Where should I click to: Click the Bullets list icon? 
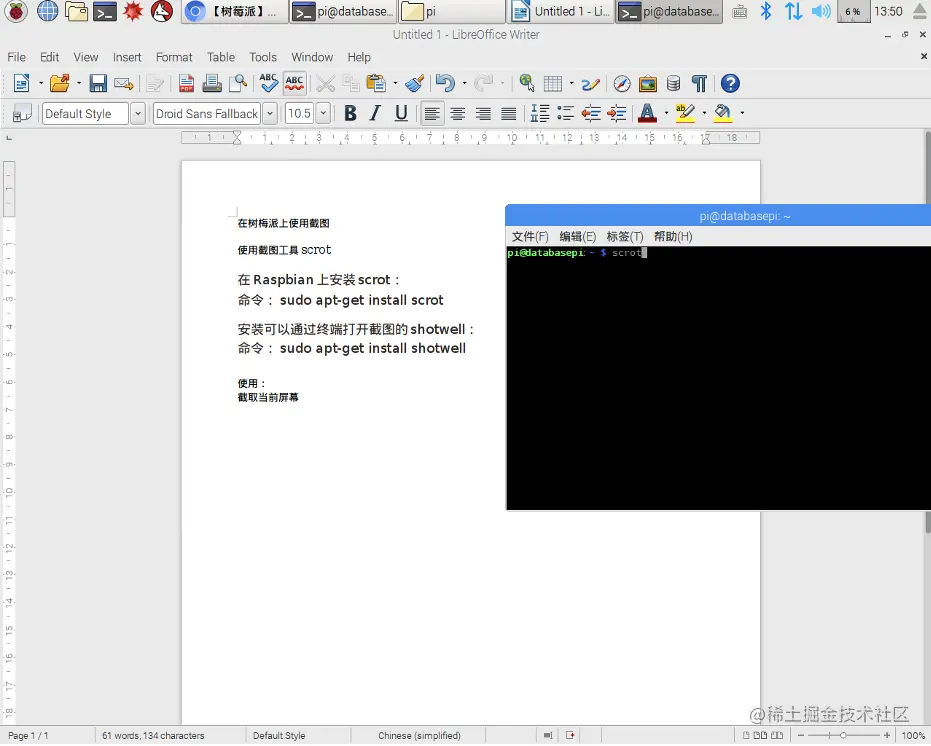click(565, 113)
